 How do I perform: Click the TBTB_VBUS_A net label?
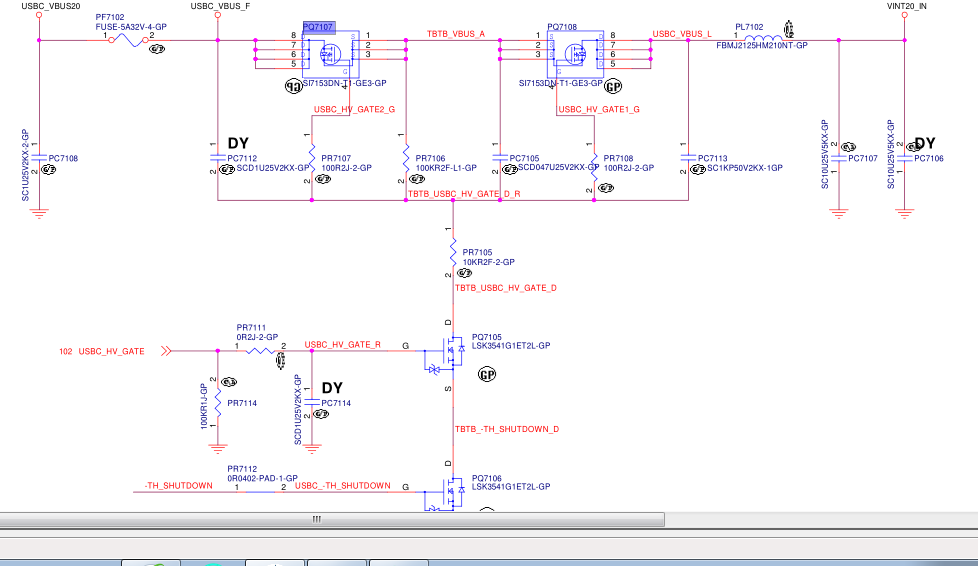click(455, 34)
